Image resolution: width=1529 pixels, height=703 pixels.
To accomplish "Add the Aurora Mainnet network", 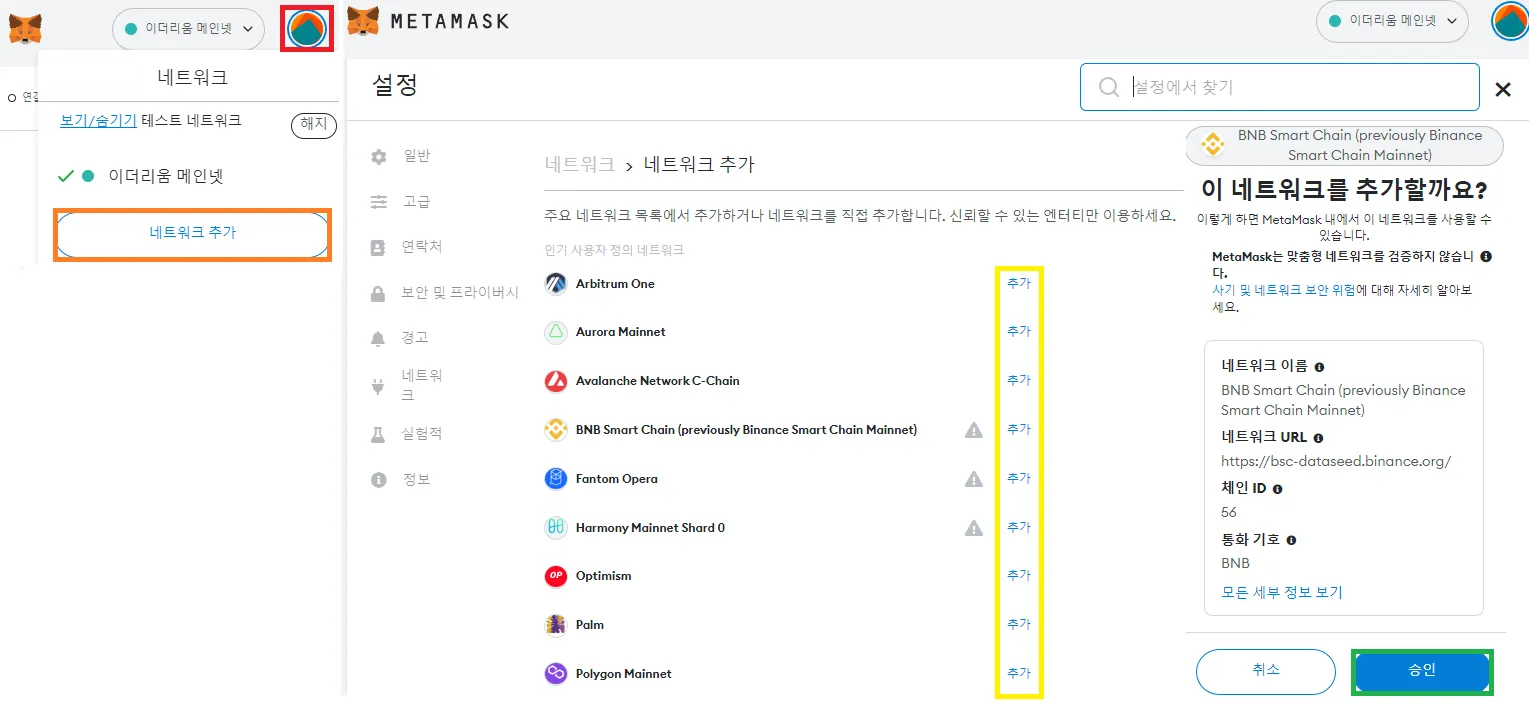I will [1019, 331].
